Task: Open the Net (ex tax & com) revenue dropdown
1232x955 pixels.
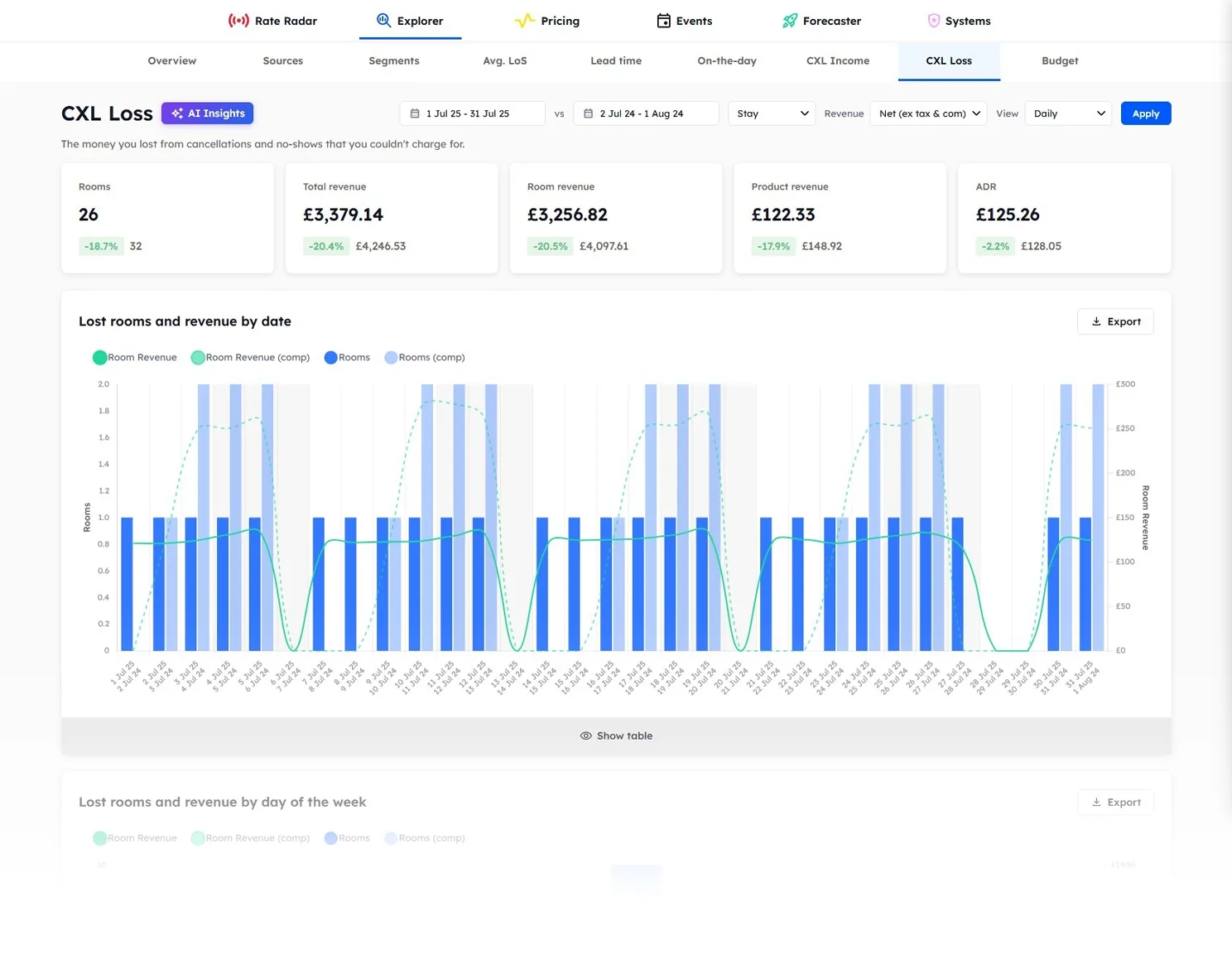Action: point(929,113)
